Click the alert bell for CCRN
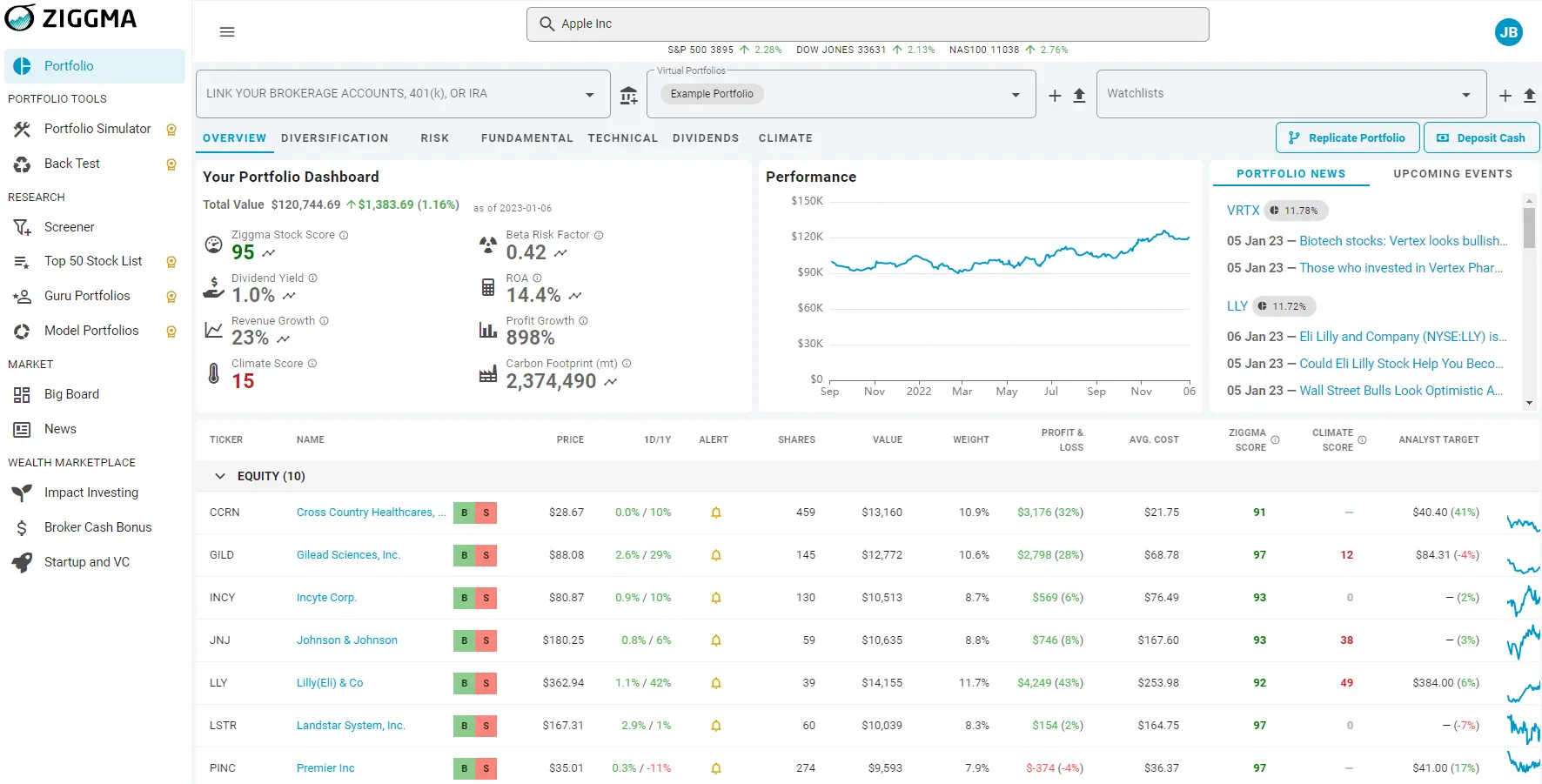Screen dimensions: 1542x784 (716, 513)
